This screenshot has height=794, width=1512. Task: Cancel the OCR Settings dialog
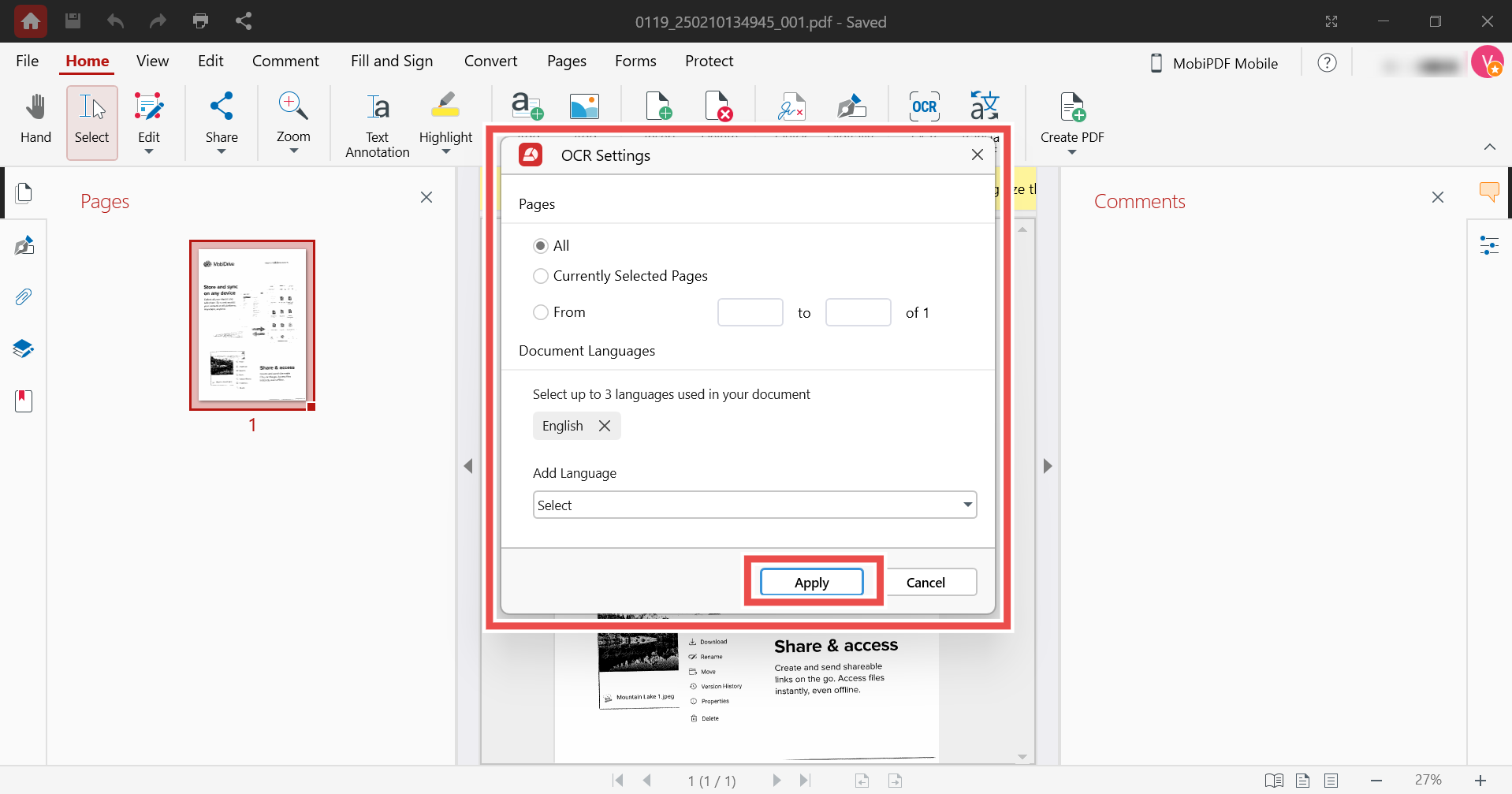point(930,582)
